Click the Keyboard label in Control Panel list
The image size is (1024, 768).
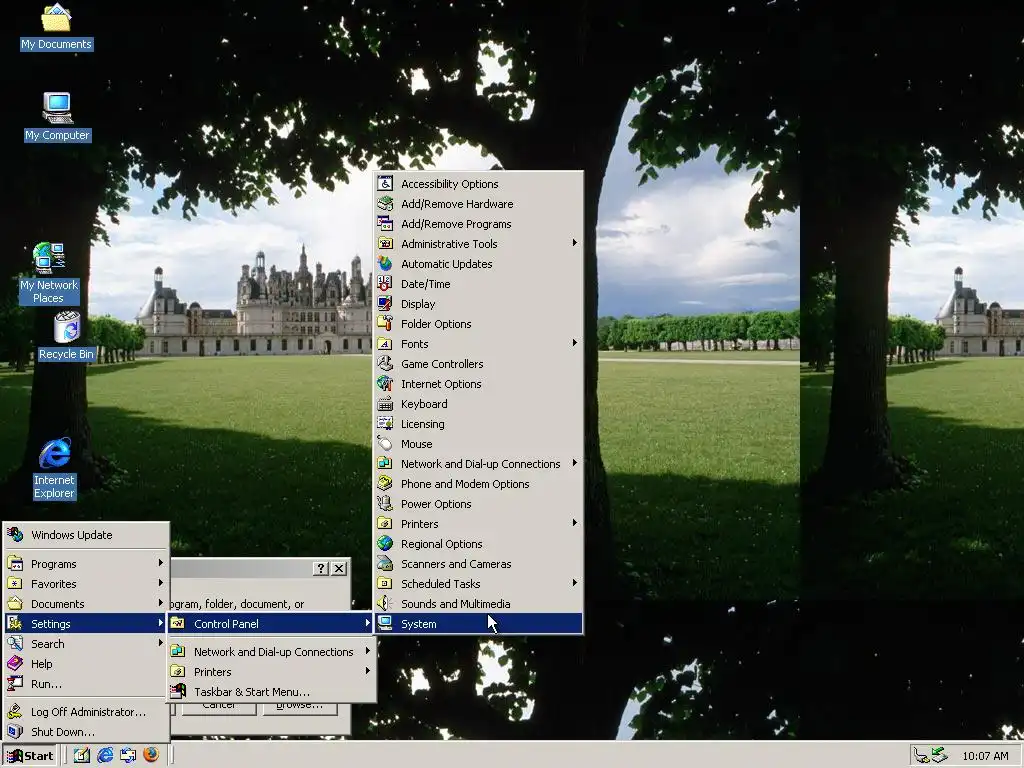tap(424, 404)
